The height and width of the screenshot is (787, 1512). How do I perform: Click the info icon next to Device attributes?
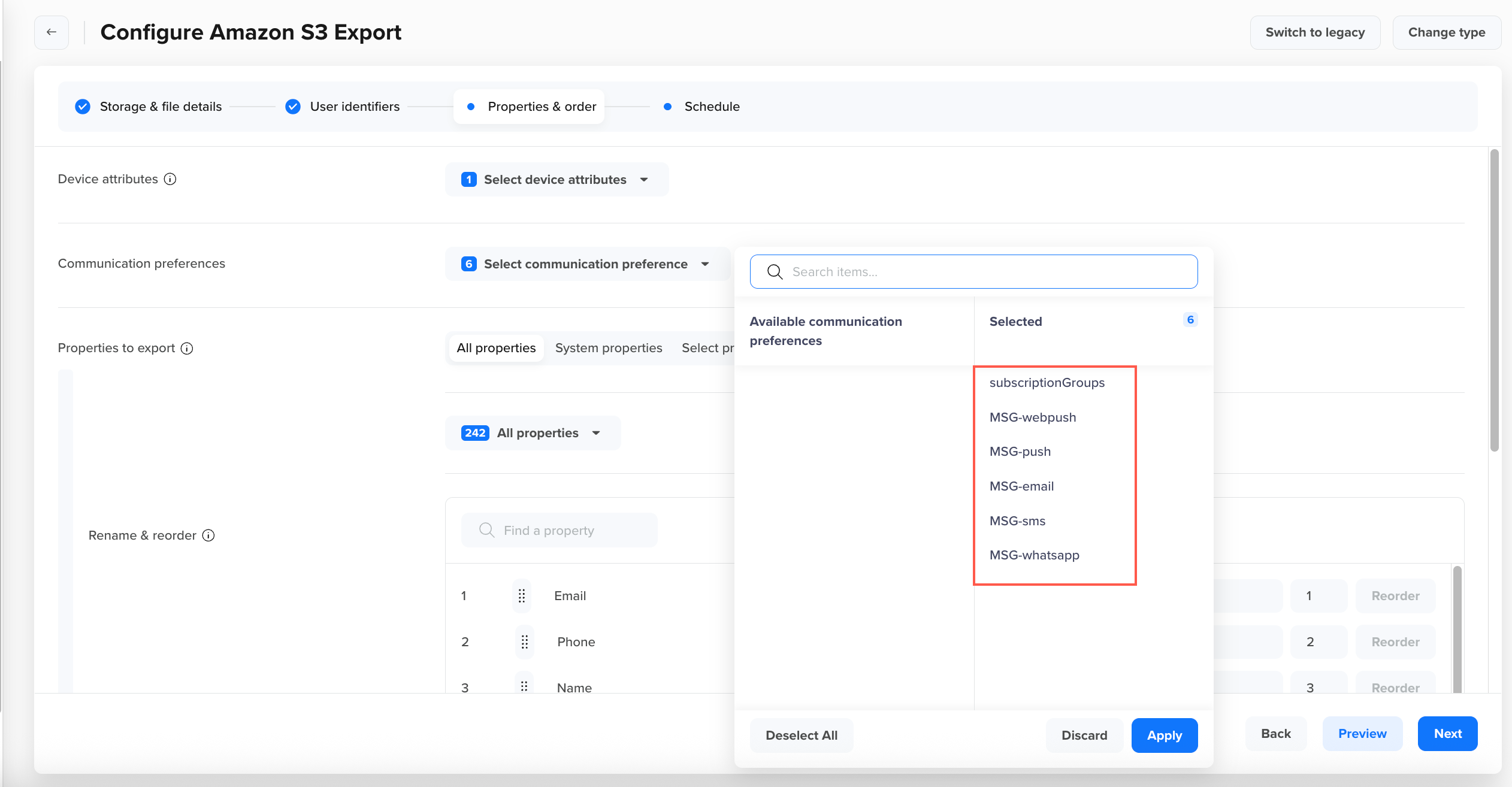[x=170, y=179]
